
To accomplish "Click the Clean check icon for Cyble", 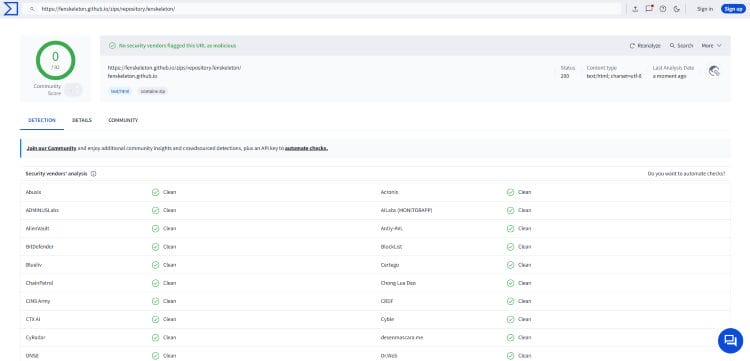I will point(510,319).
